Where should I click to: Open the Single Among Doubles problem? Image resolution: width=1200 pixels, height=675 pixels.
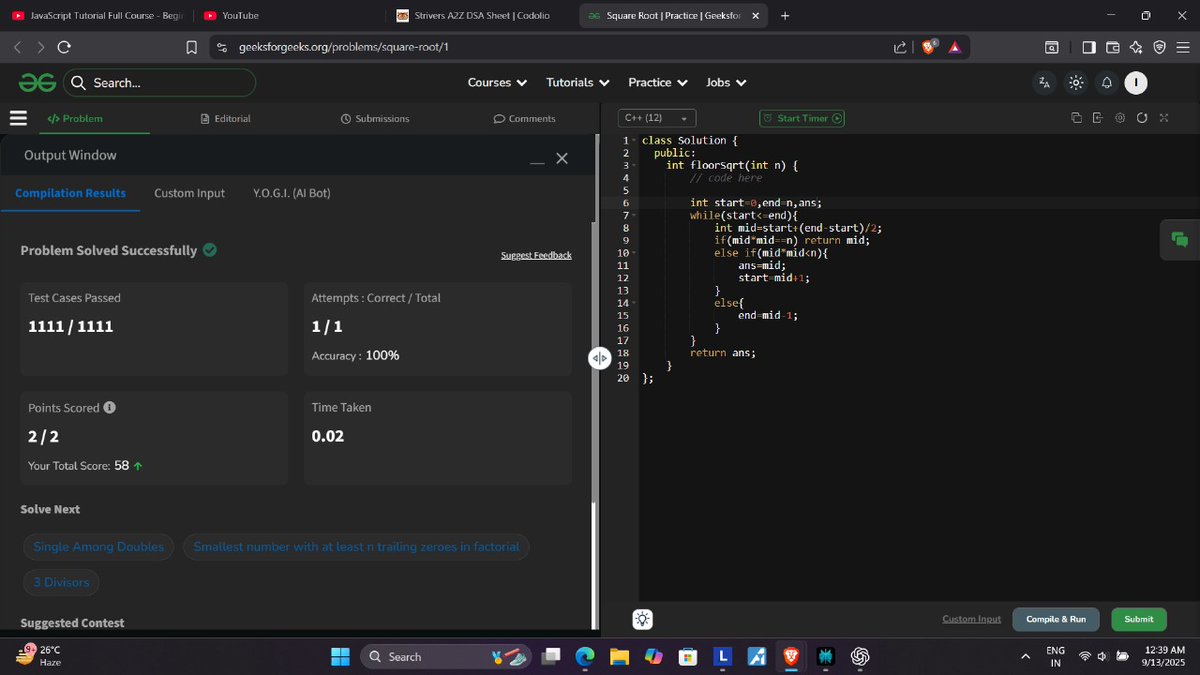point(98,547)
